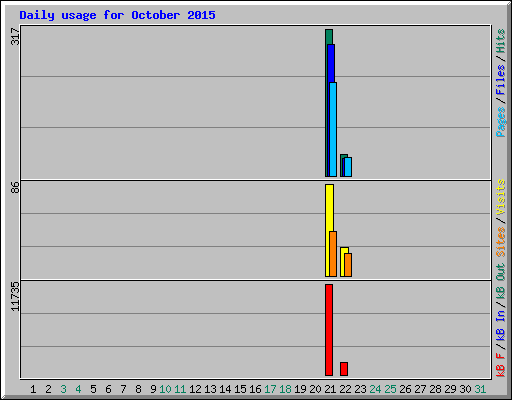
Task: Click the 'Files' legend label
Action: pos(501,80)
